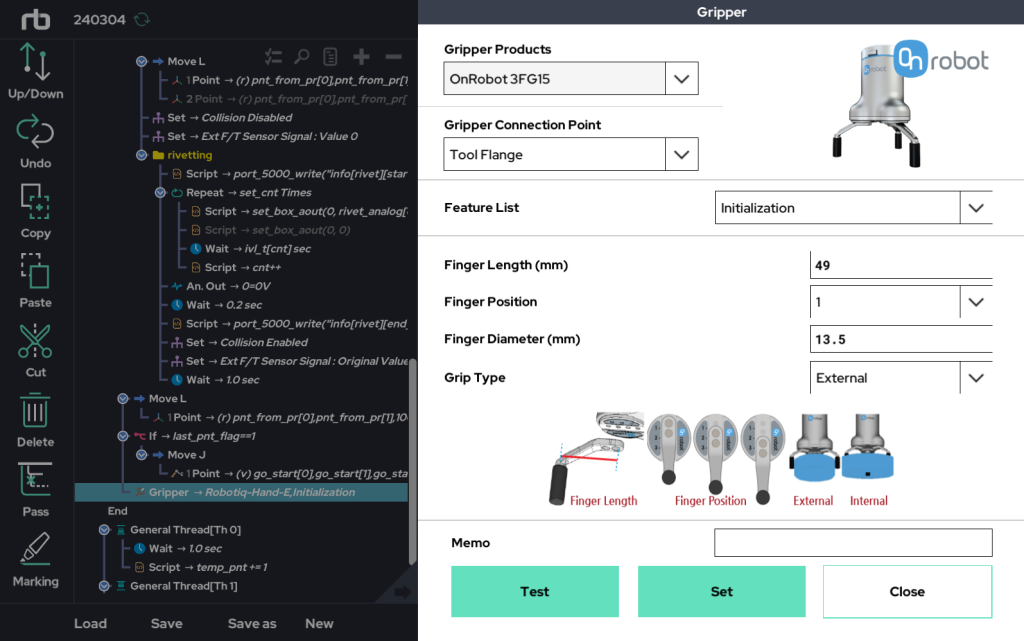1024x641 pixels.
Task: Collapse the Repeat set_cnt Times node
Action: pos(161,193)
